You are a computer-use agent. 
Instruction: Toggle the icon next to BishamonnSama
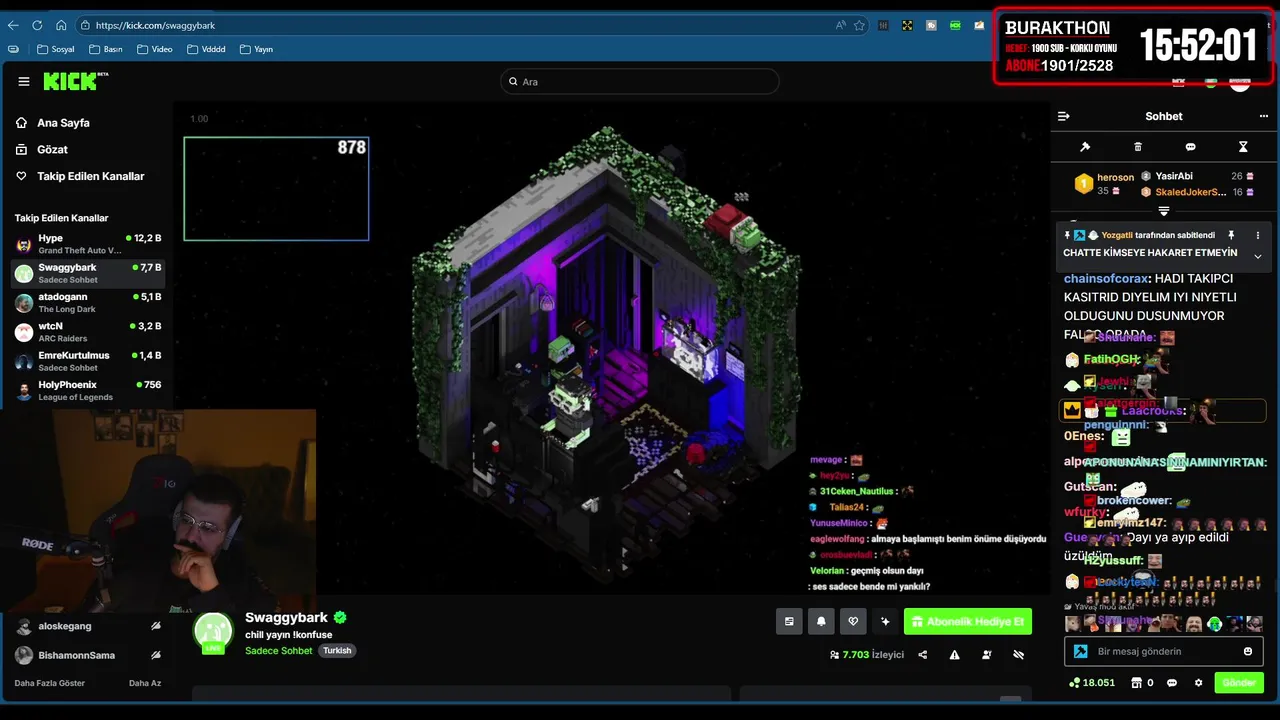point(155,655)
